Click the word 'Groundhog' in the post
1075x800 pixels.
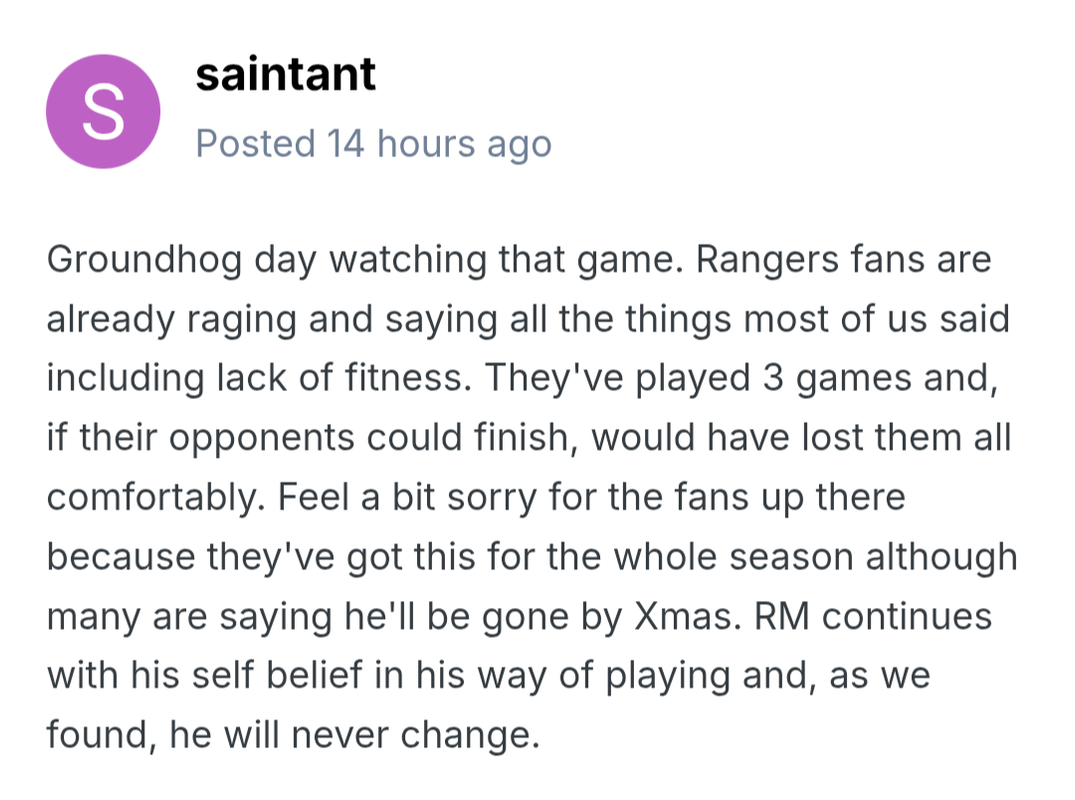[144, 260]
